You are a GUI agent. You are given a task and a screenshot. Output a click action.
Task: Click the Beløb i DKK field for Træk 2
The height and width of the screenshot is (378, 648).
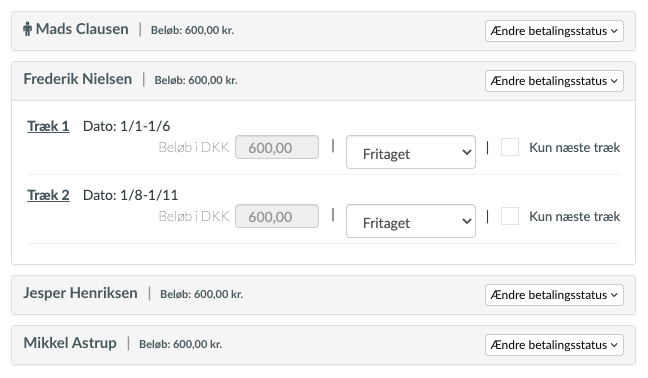point(277,216)
